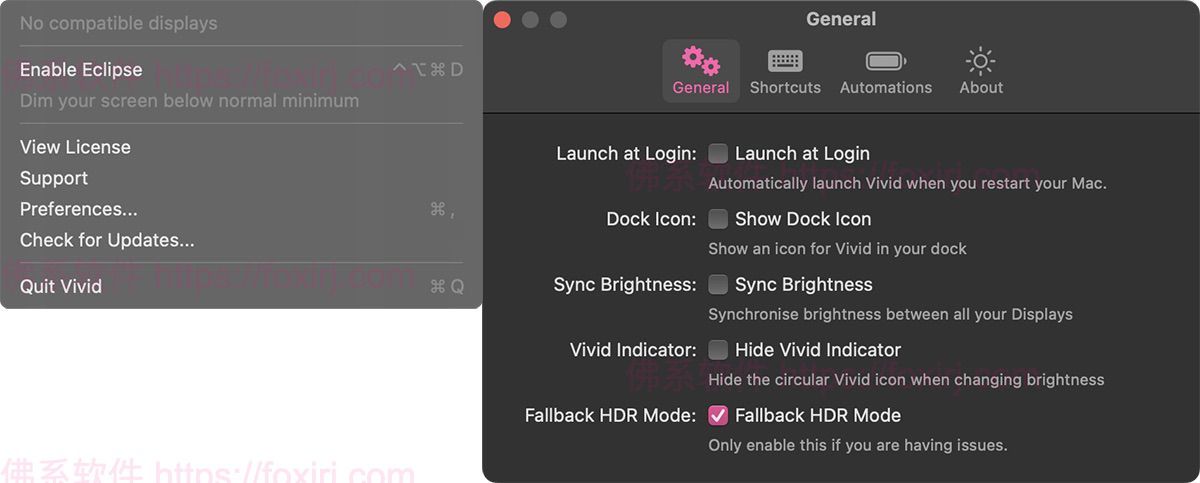Image resolution: width=1200 pixels, height=483 pixels.
Task: Tick the Show Dock Icon checkbox
Action: pos(718,219)
